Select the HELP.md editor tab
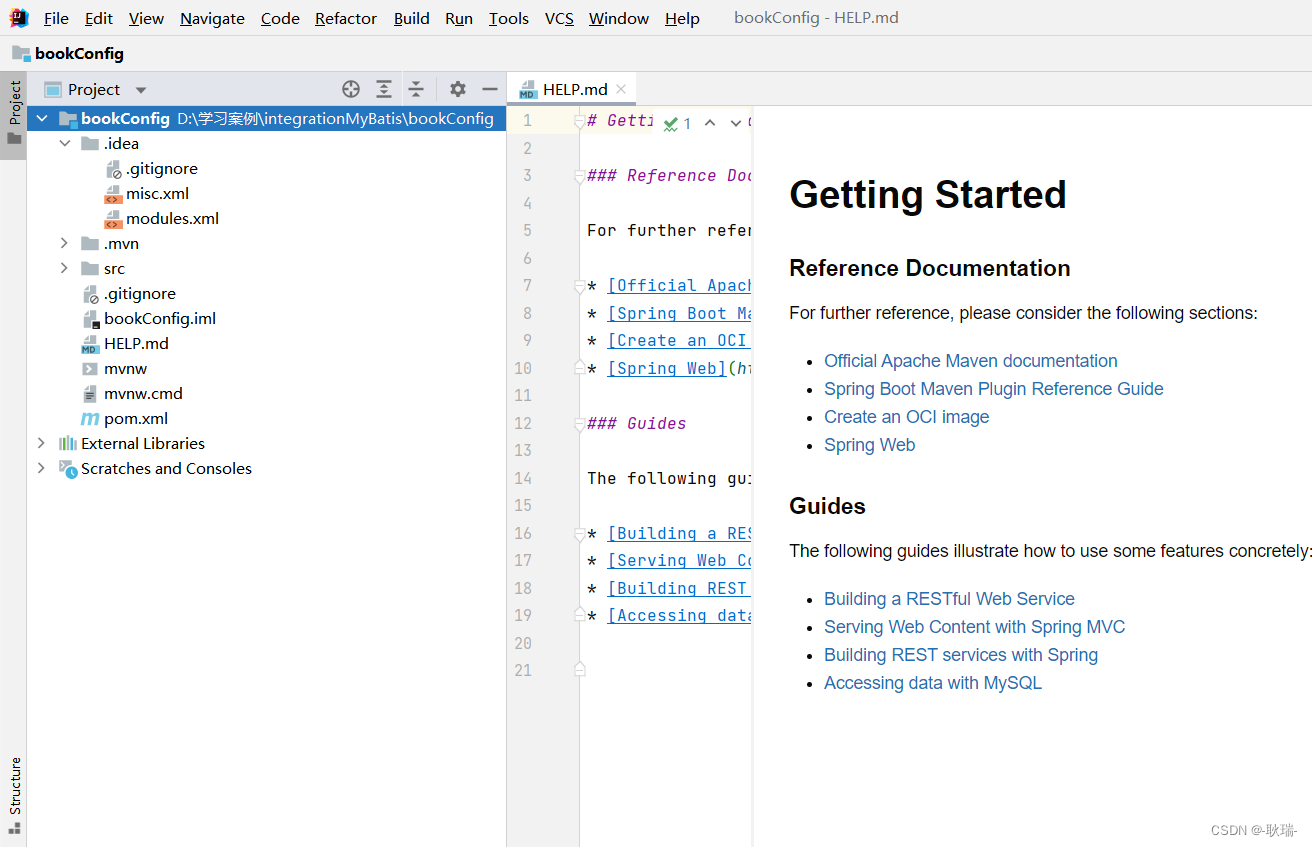This screenshot has width=1312, height=847. 572,89
